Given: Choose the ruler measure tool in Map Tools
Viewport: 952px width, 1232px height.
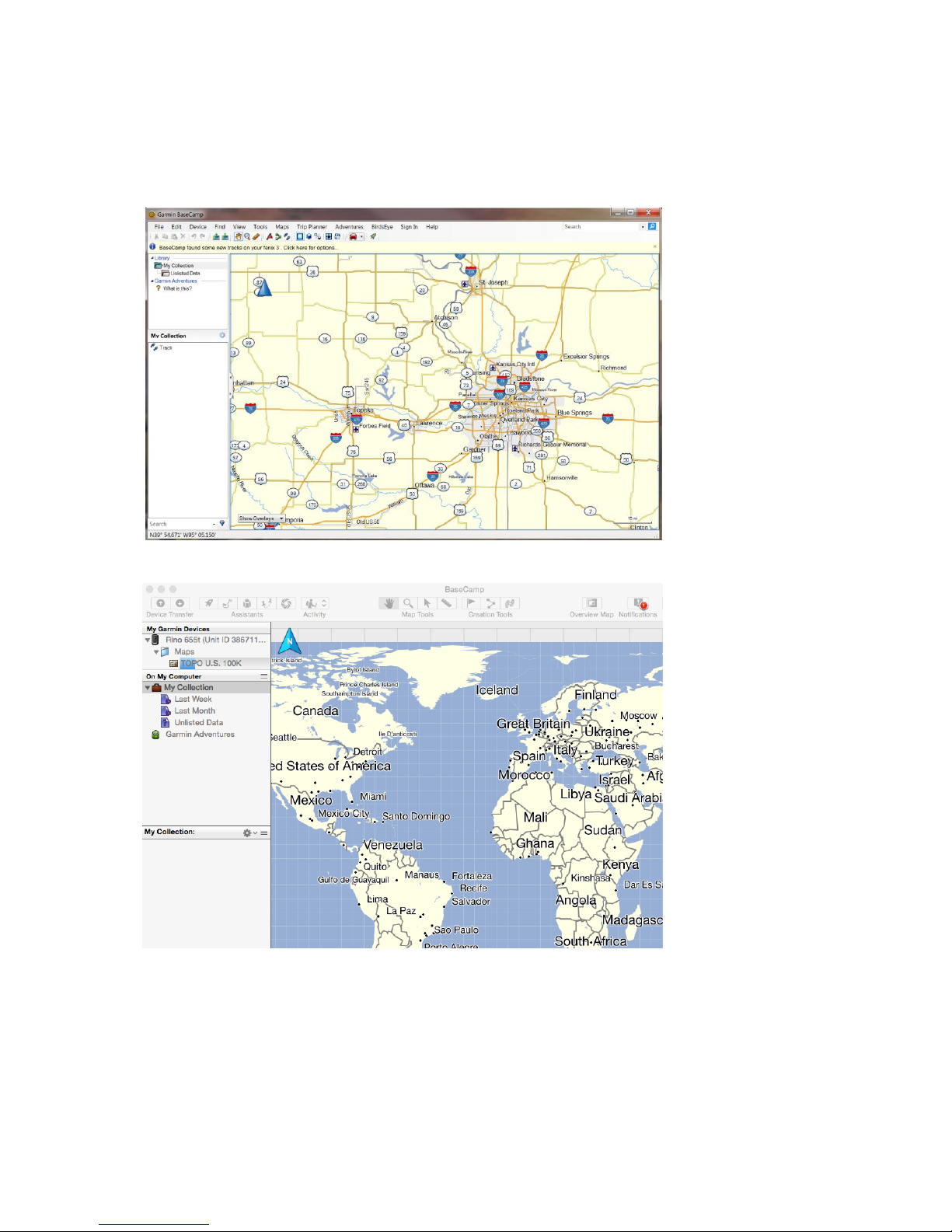Looking at the screenshot, I should 446,603.
